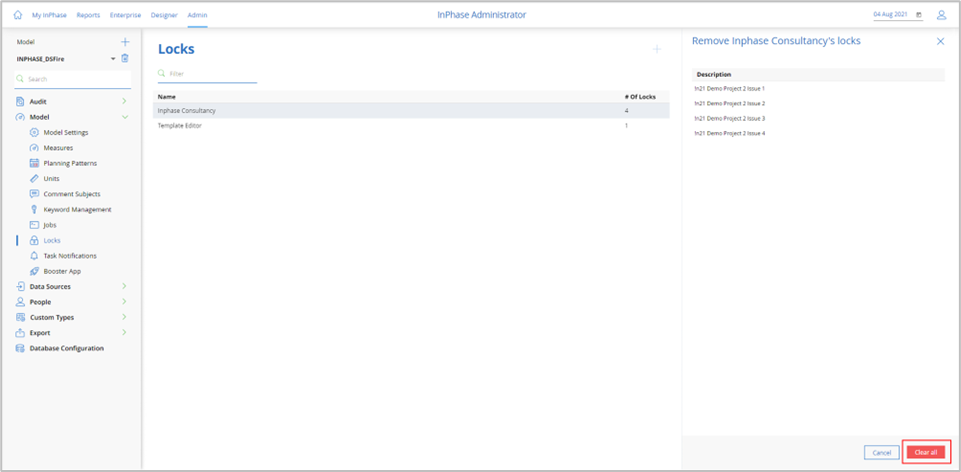Screen dimensions: 961x472
Task: Expand the Data Sources chevron
Action: click(x=124, y=286)
